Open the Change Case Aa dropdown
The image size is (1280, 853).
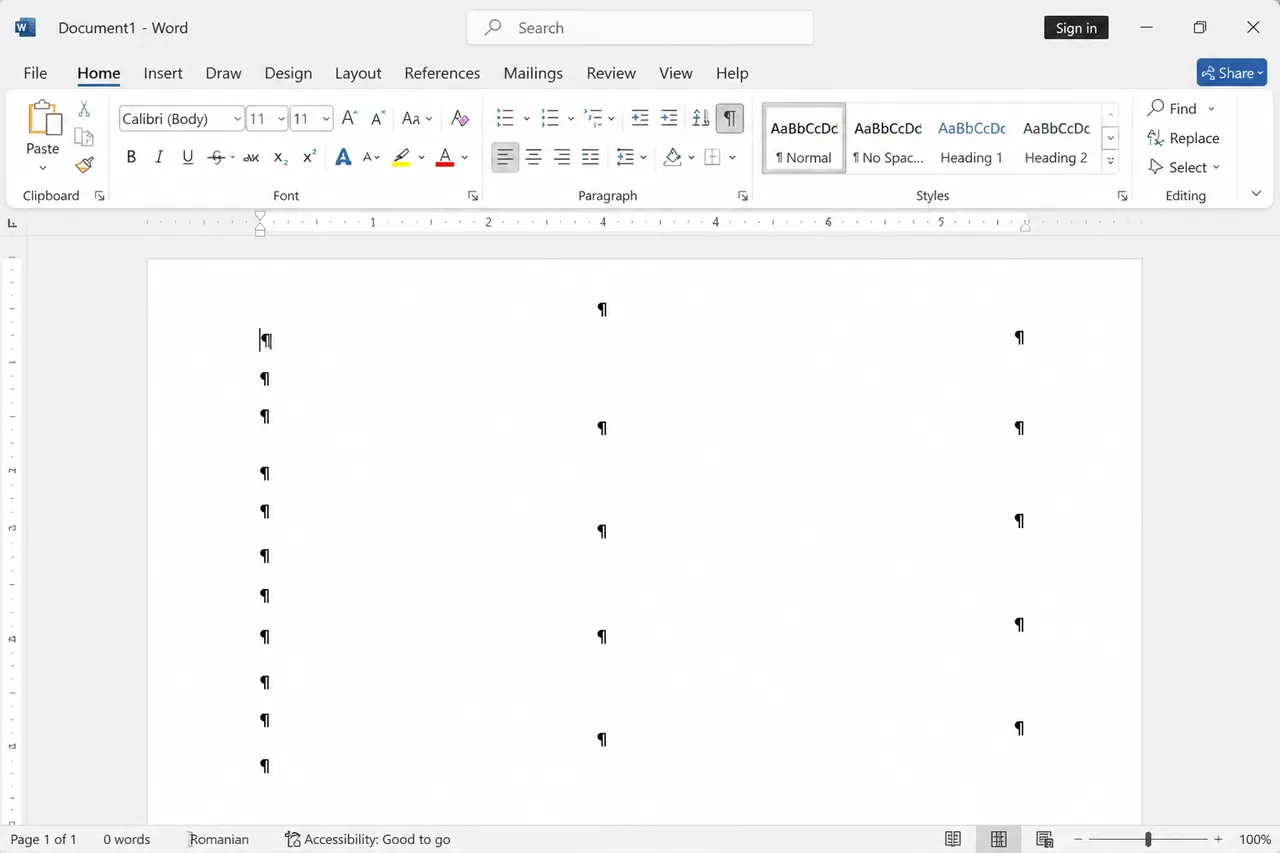click(x=417, y=118)
